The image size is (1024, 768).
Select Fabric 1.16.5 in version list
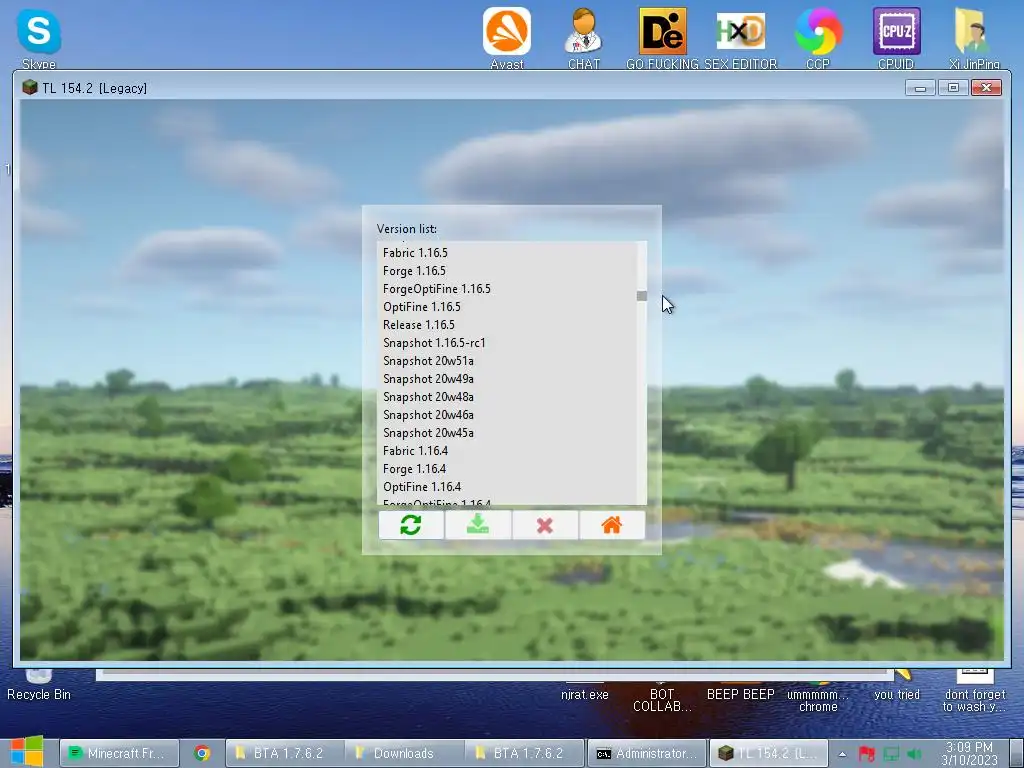pyautogui.click(x=507, y=253)
